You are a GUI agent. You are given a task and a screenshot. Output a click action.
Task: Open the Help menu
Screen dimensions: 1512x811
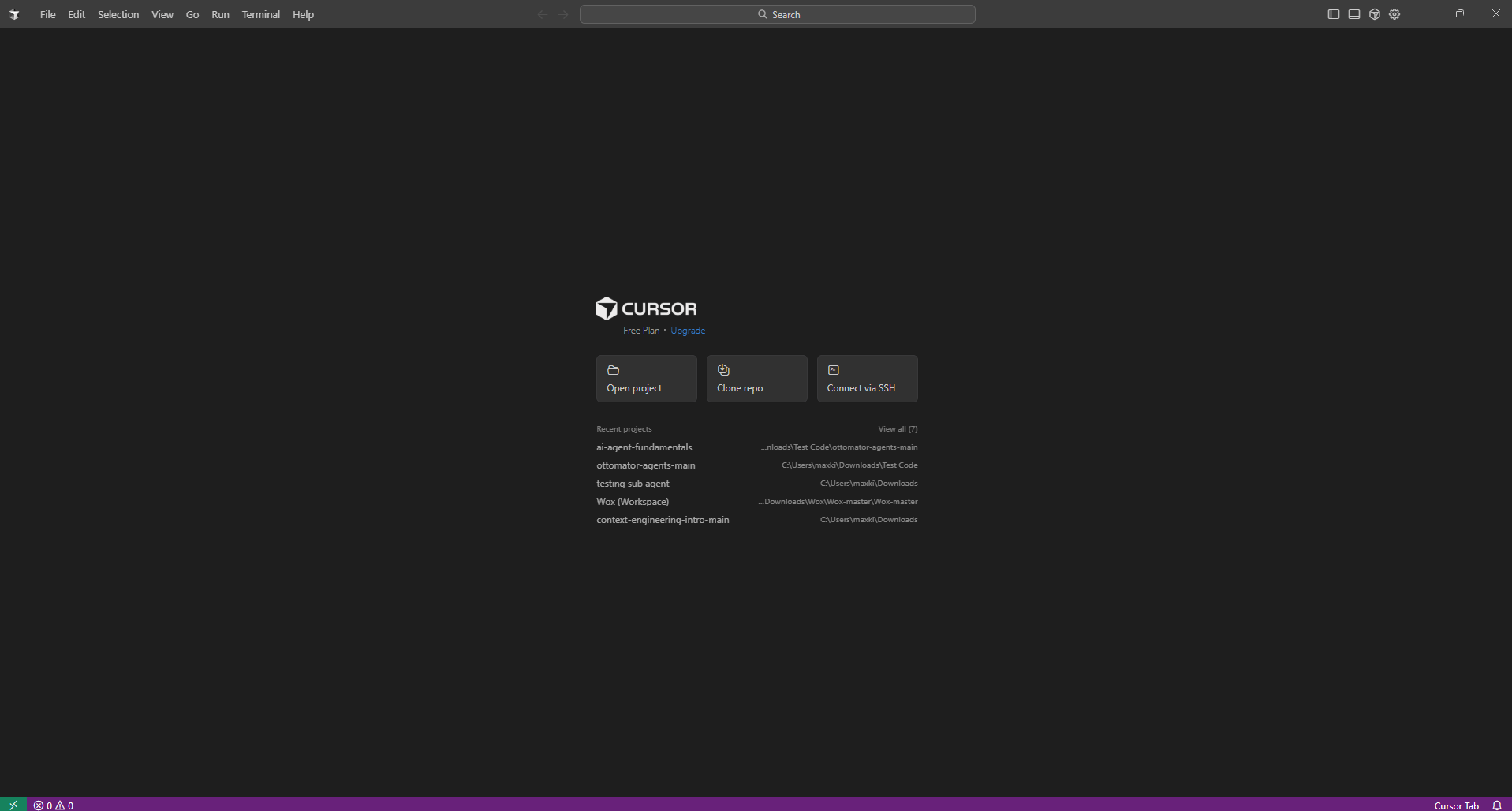click(x=304, y=14)
